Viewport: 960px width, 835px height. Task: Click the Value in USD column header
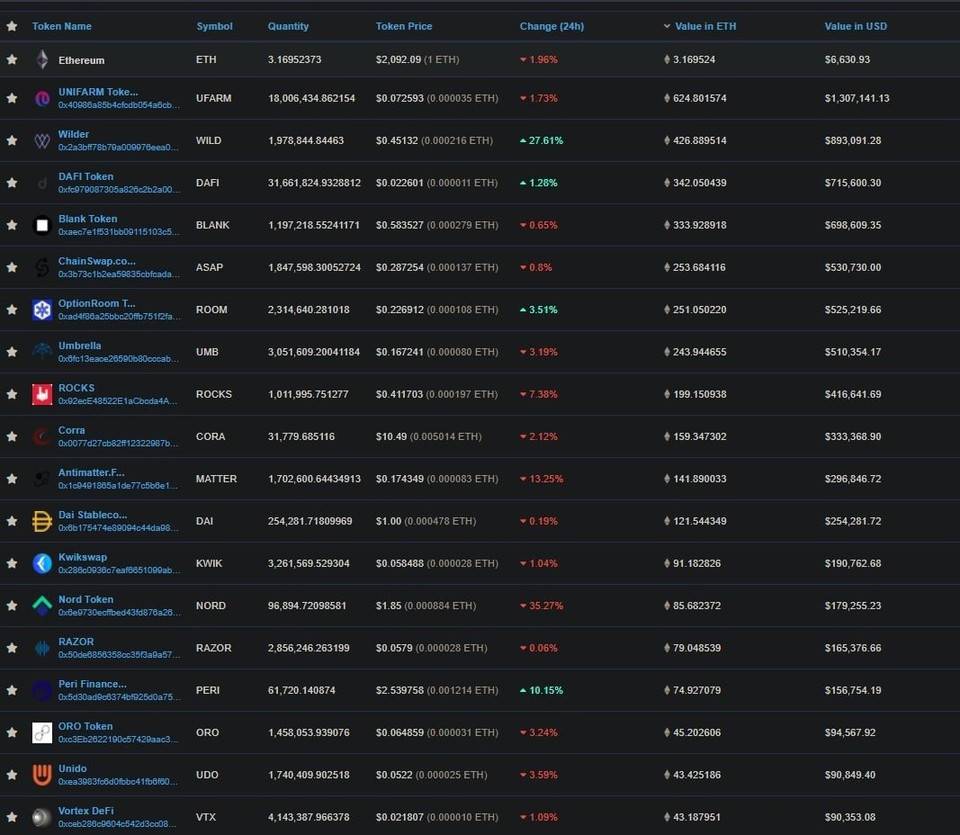(855, 26)
